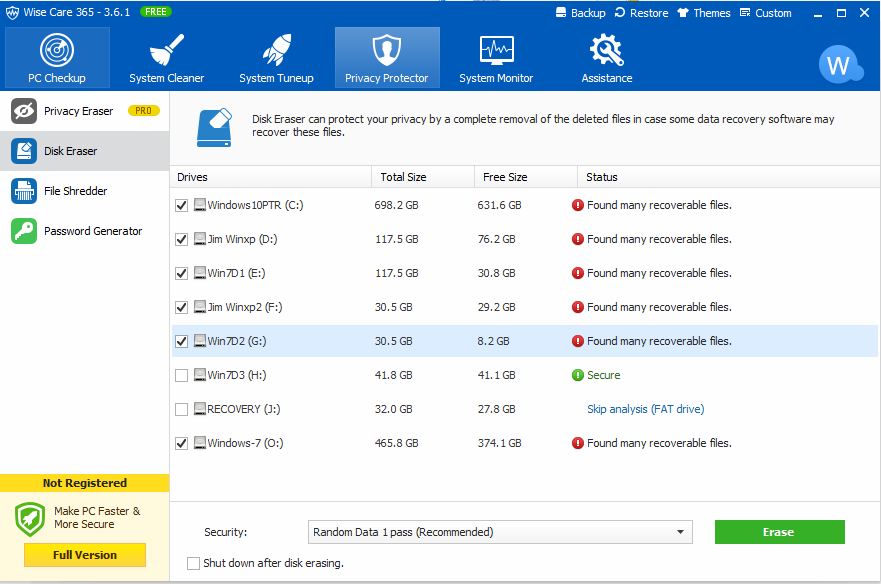Open Themes from the title bar

point(703,13)
